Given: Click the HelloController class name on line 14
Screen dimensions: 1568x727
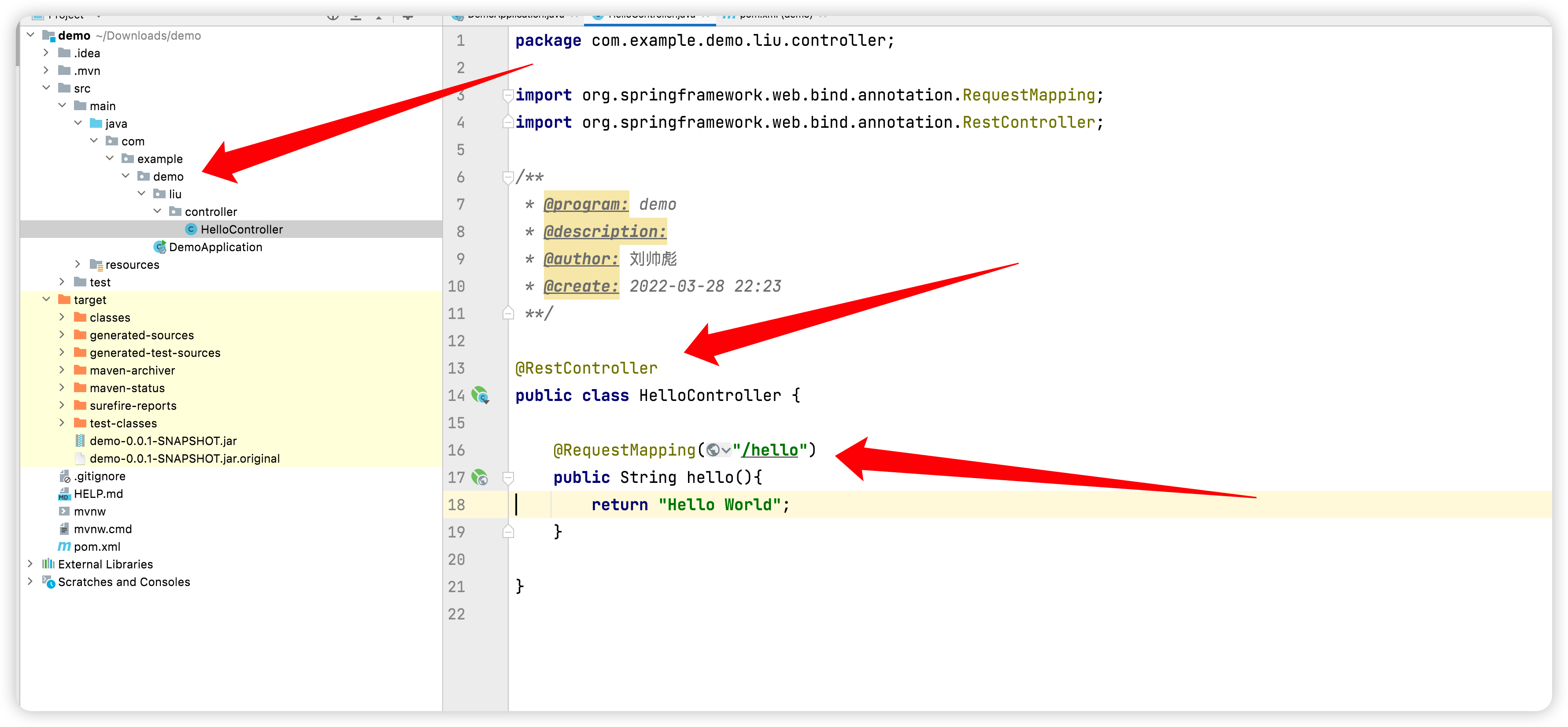Looking at the screenshot, I should (710, 397).
